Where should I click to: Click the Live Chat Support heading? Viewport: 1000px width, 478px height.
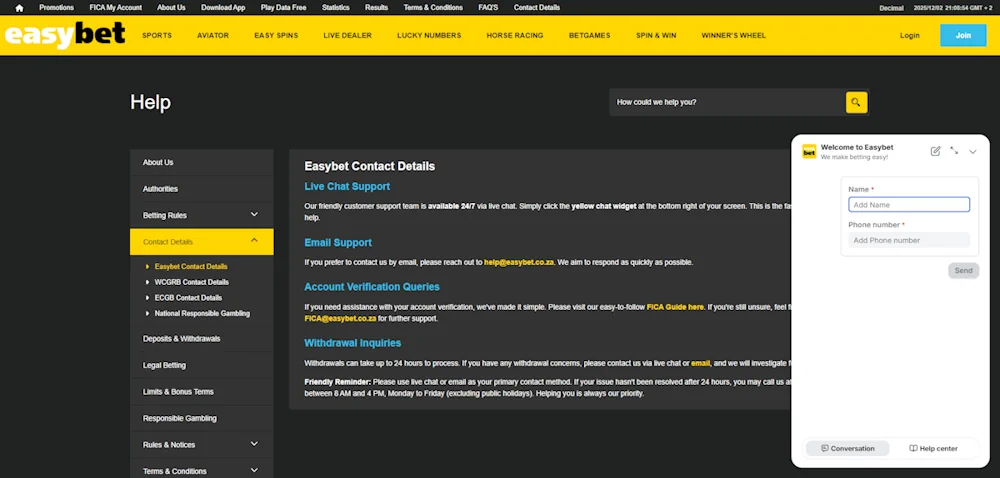coord(348,187)
